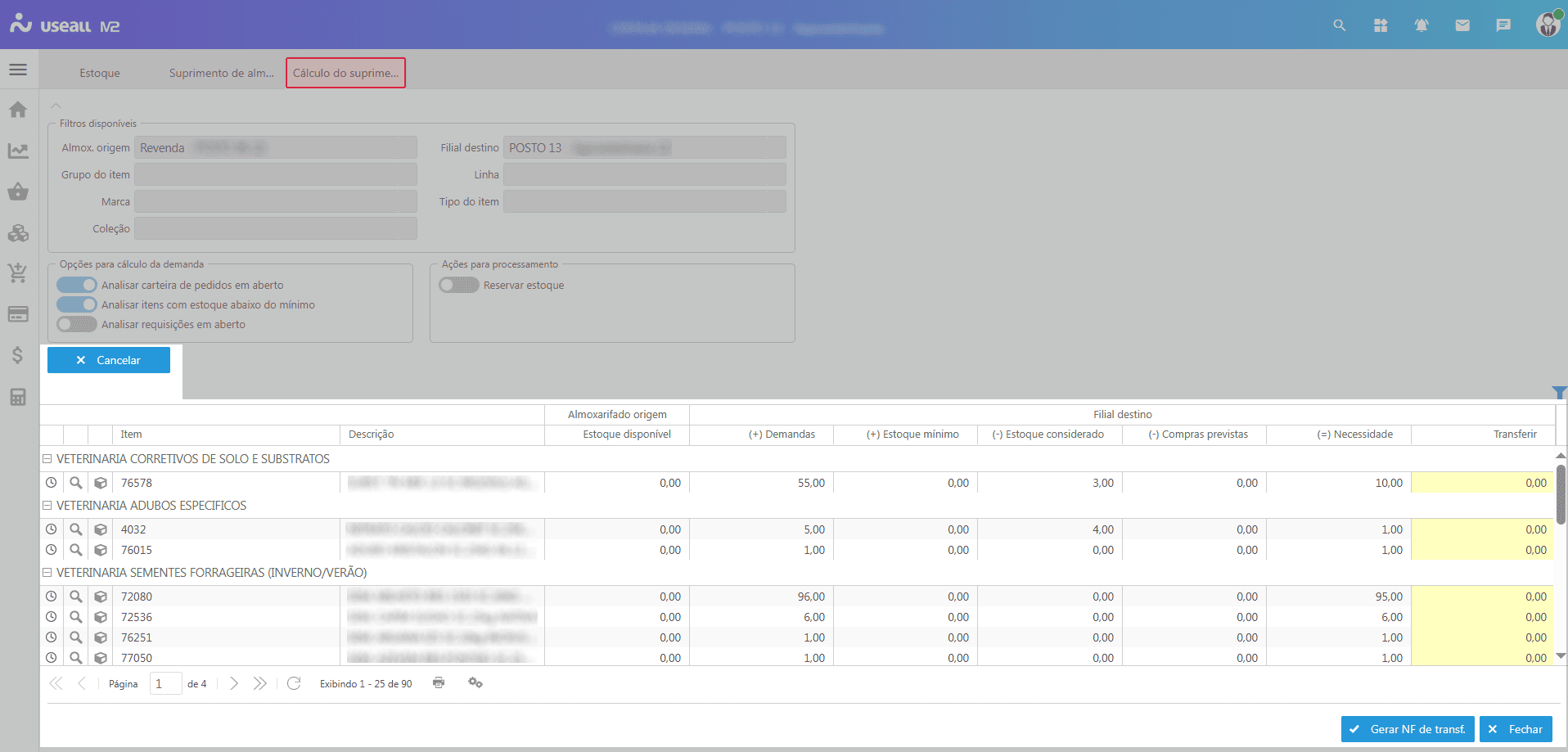Sort by Descrição column header

point(442,435)
